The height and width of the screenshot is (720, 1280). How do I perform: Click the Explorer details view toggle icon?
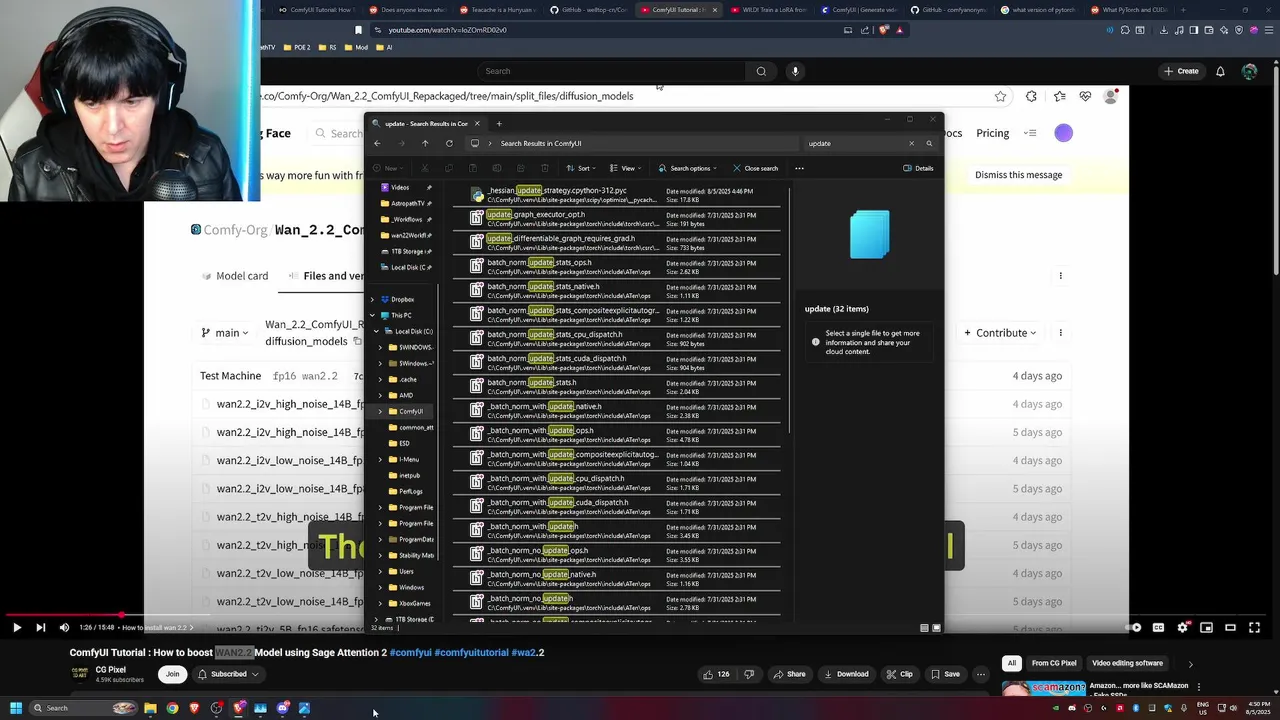924,628
